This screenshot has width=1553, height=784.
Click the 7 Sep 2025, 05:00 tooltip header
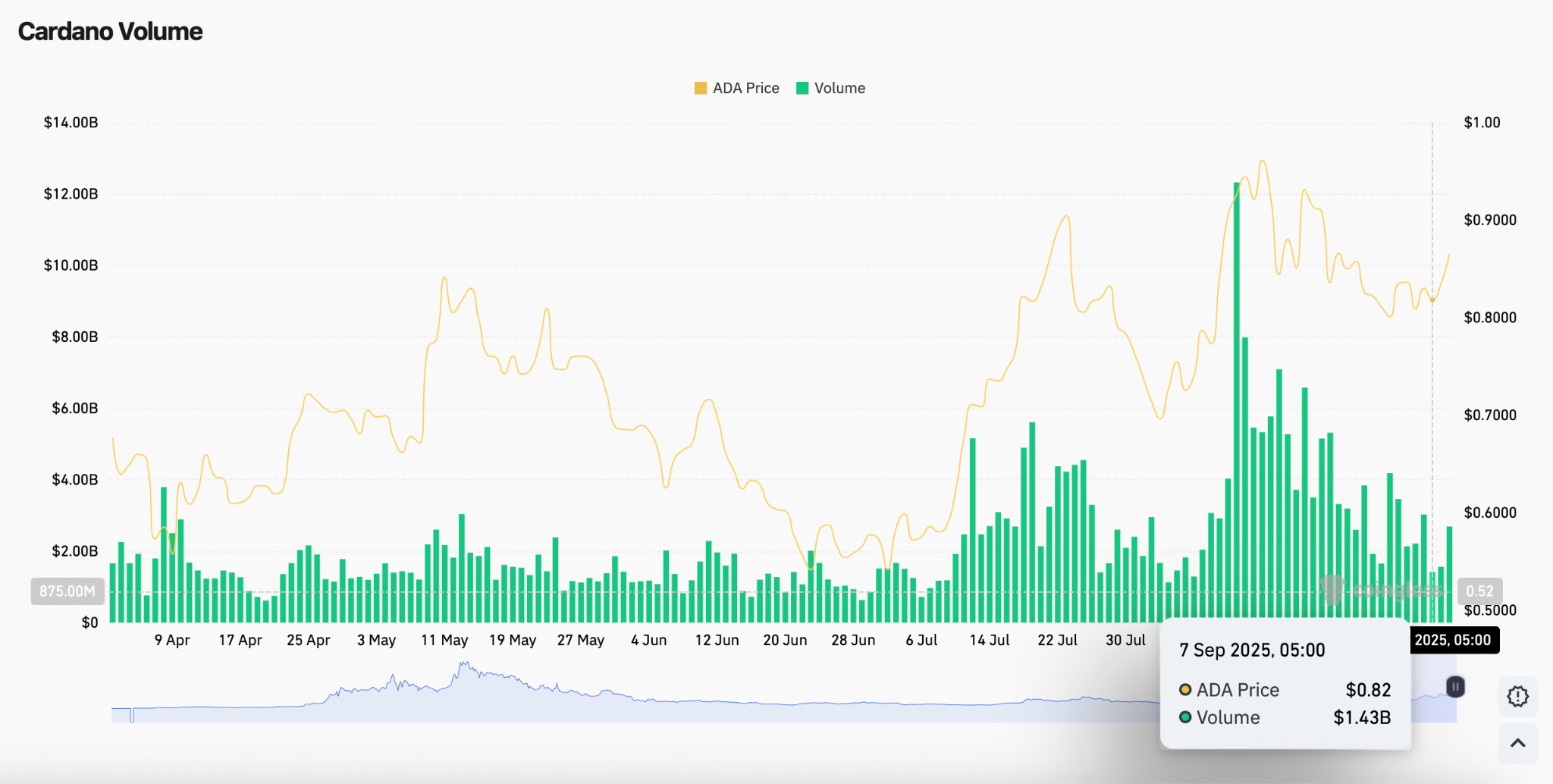pos(1252,651)
